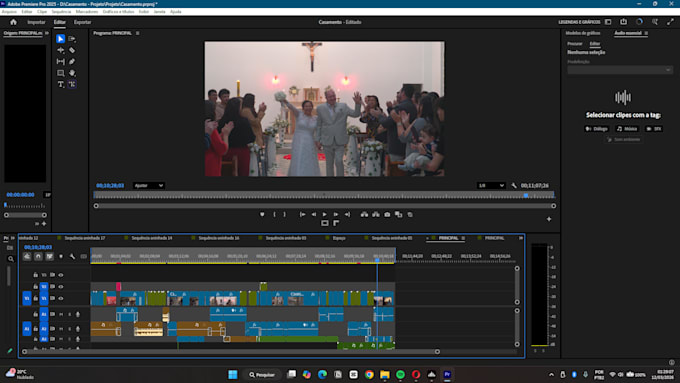
Task: Add a marker in the Program monitor
Action: pos(262,214)
